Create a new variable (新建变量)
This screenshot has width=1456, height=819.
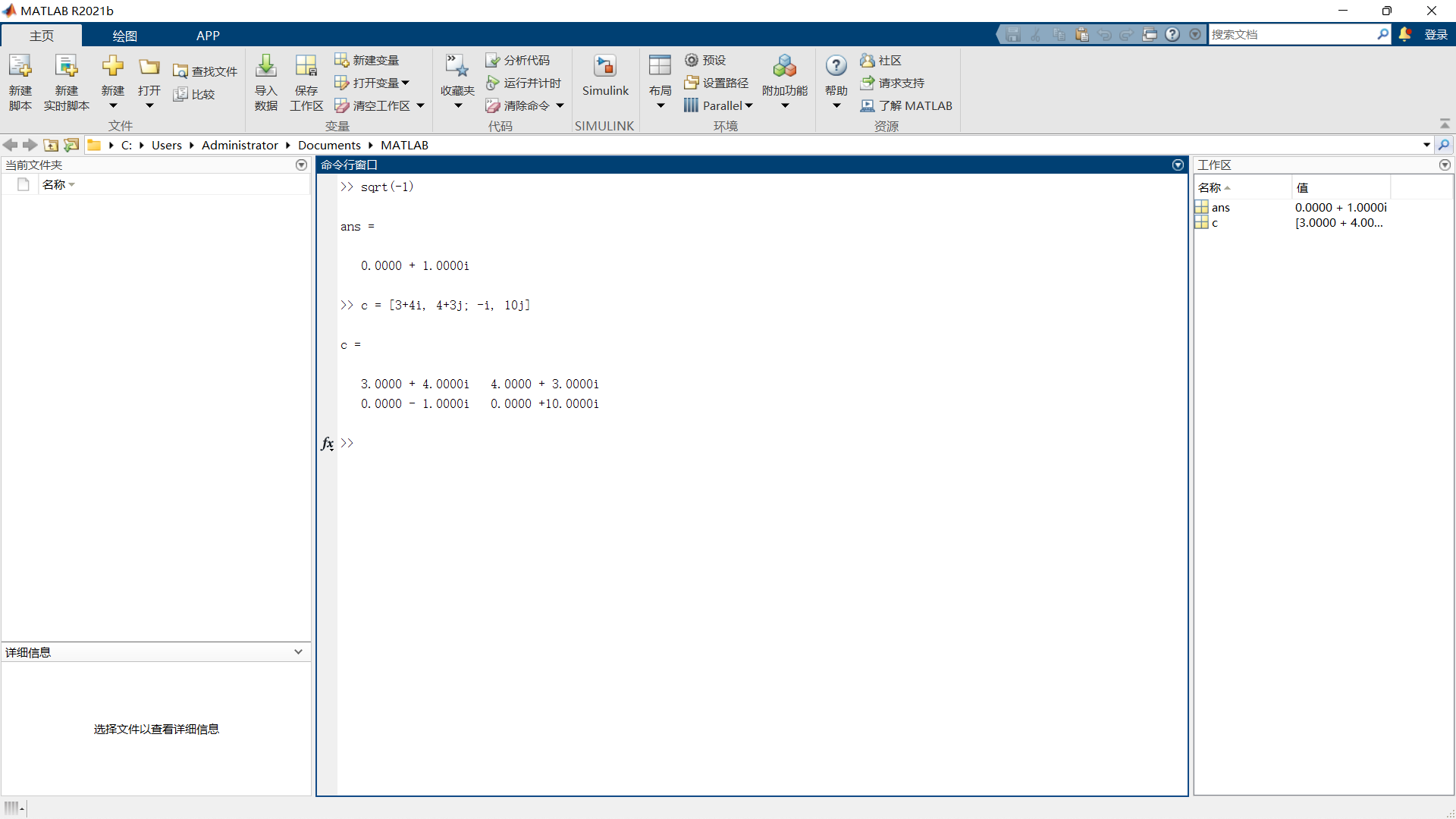click(x=367, y=60)
